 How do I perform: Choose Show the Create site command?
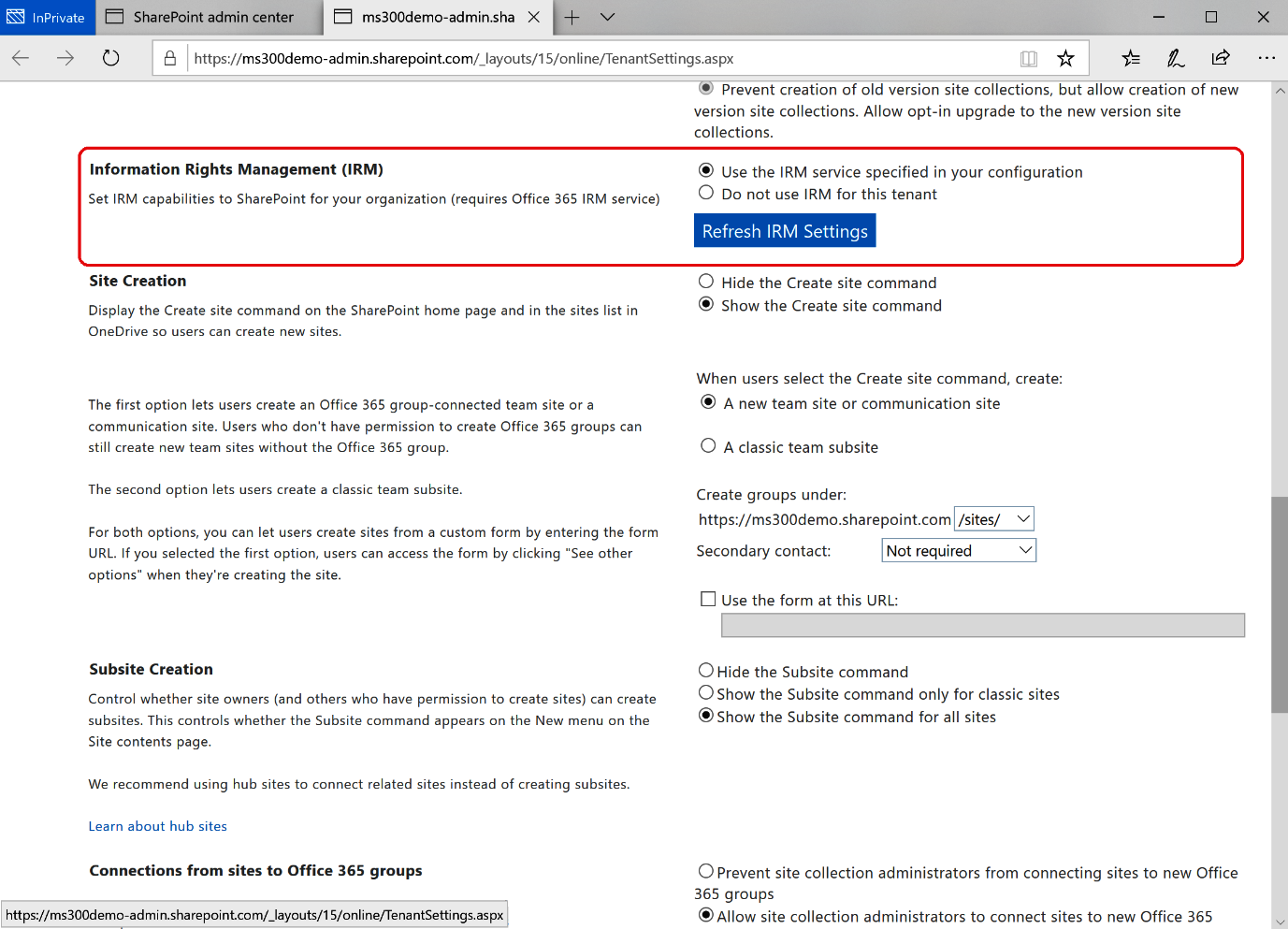tap(706, 304)
